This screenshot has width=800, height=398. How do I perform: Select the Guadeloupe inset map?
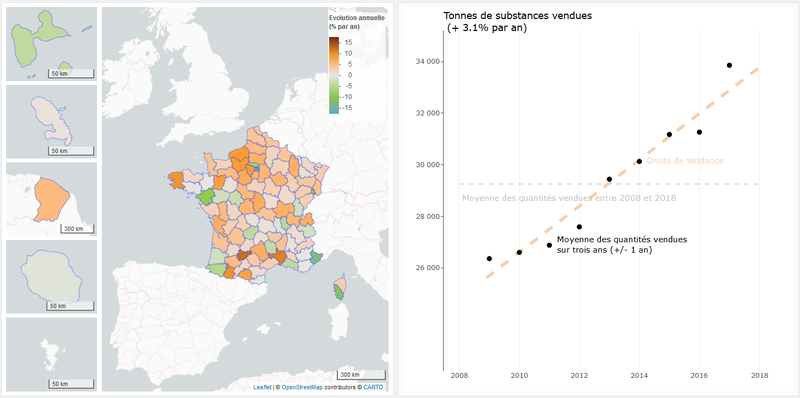tap(52, 44)
